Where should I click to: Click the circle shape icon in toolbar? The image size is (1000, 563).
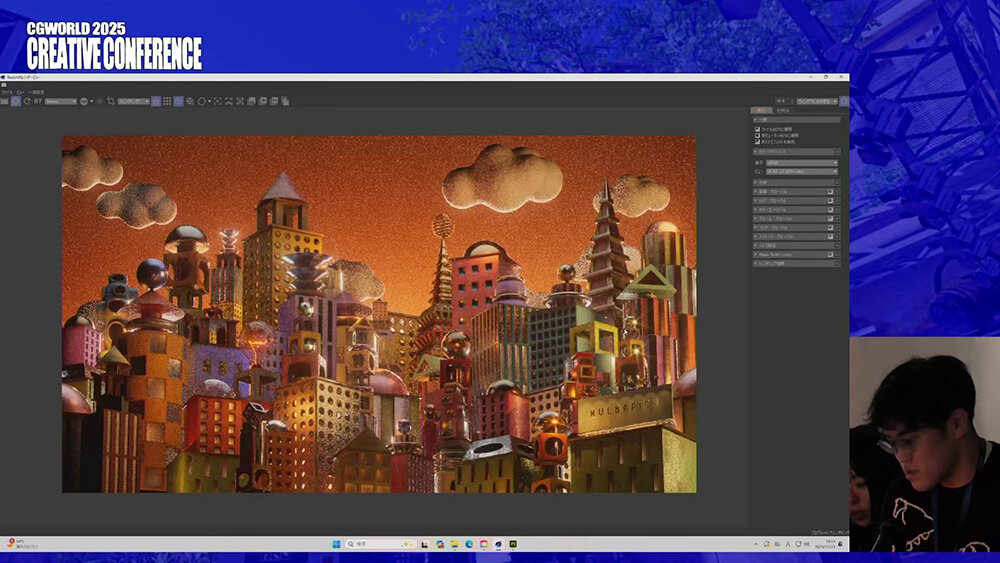[201, 101]
